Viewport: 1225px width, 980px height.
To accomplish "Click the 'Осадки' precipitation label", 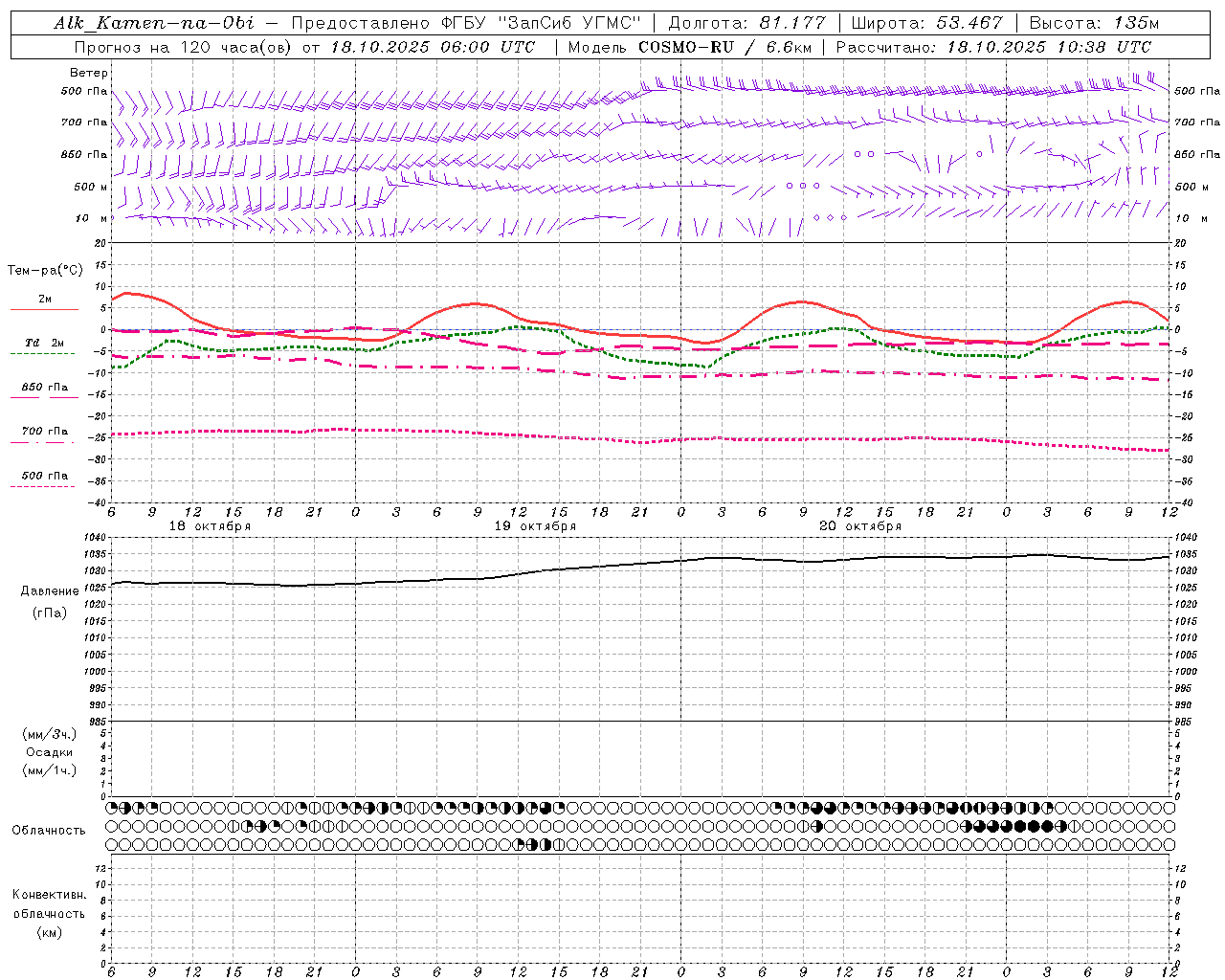I will [x=50, y=752].
